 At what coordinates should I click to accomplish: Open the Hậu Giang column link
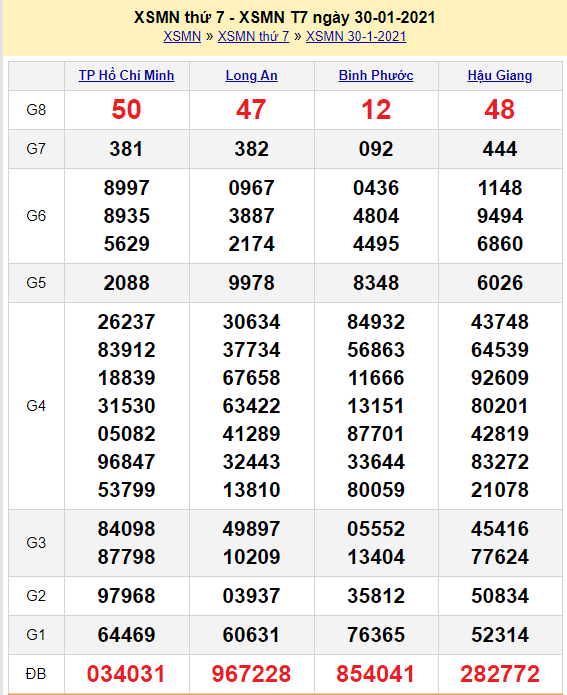pos(500,75)
